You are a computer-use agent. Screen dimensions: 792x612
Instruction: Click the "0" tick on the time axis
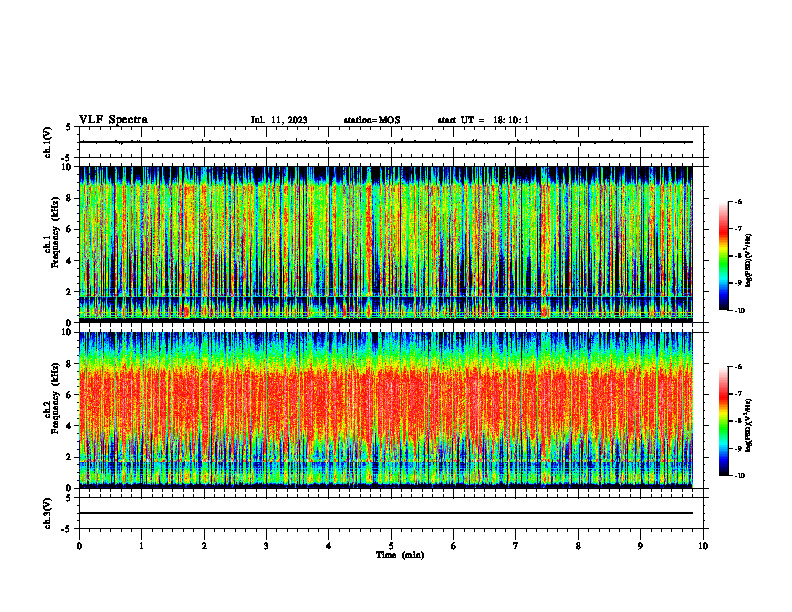[79, 546]
